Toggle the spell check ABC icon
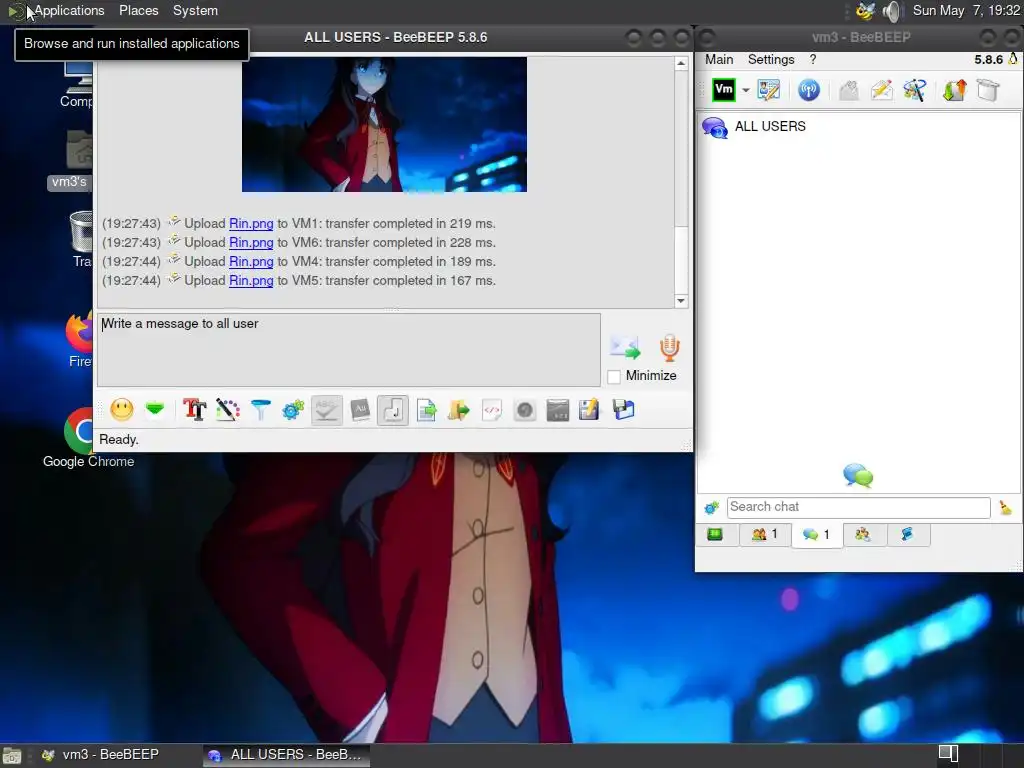This screenshot has height=768, width=1024. pos(327,410)
